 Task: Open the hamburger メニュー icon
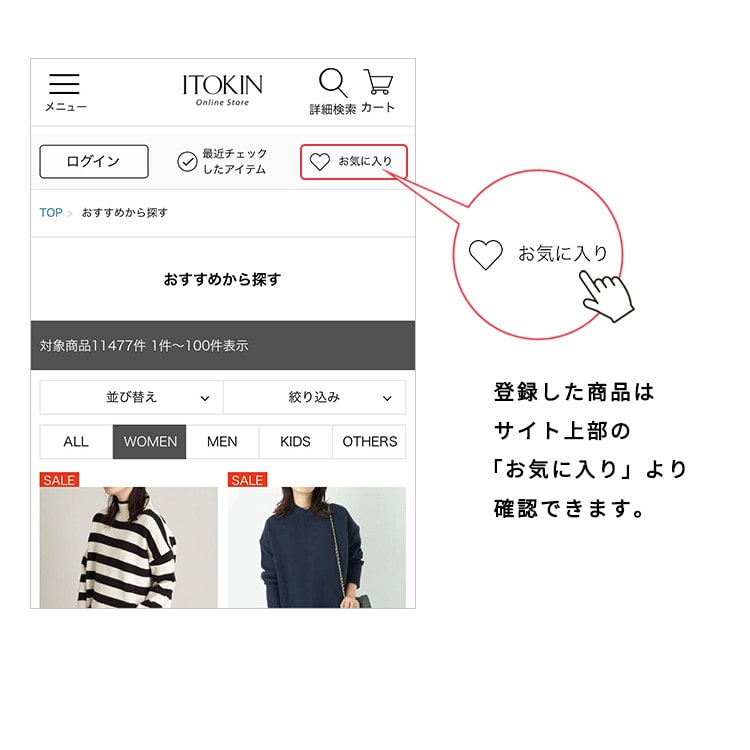65,84
